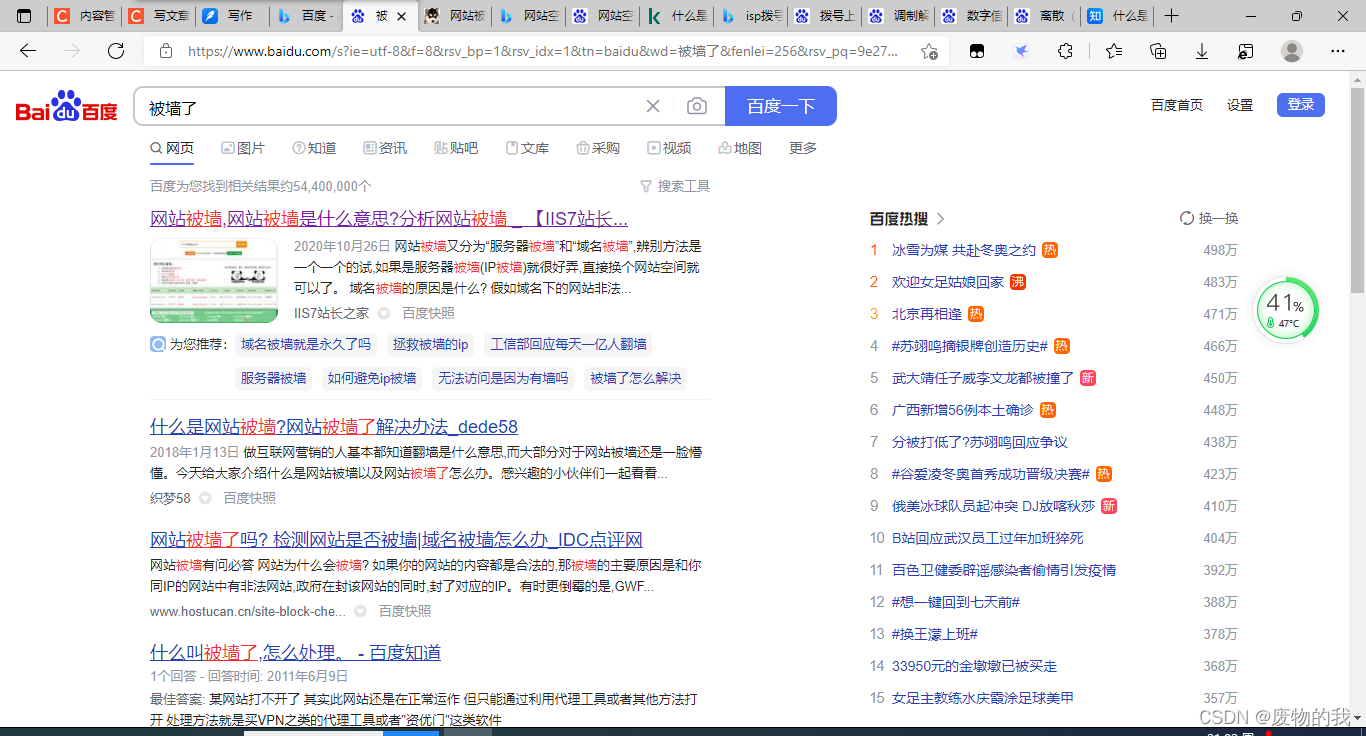Expand the 百度热搜 arrow

(941, 218)
